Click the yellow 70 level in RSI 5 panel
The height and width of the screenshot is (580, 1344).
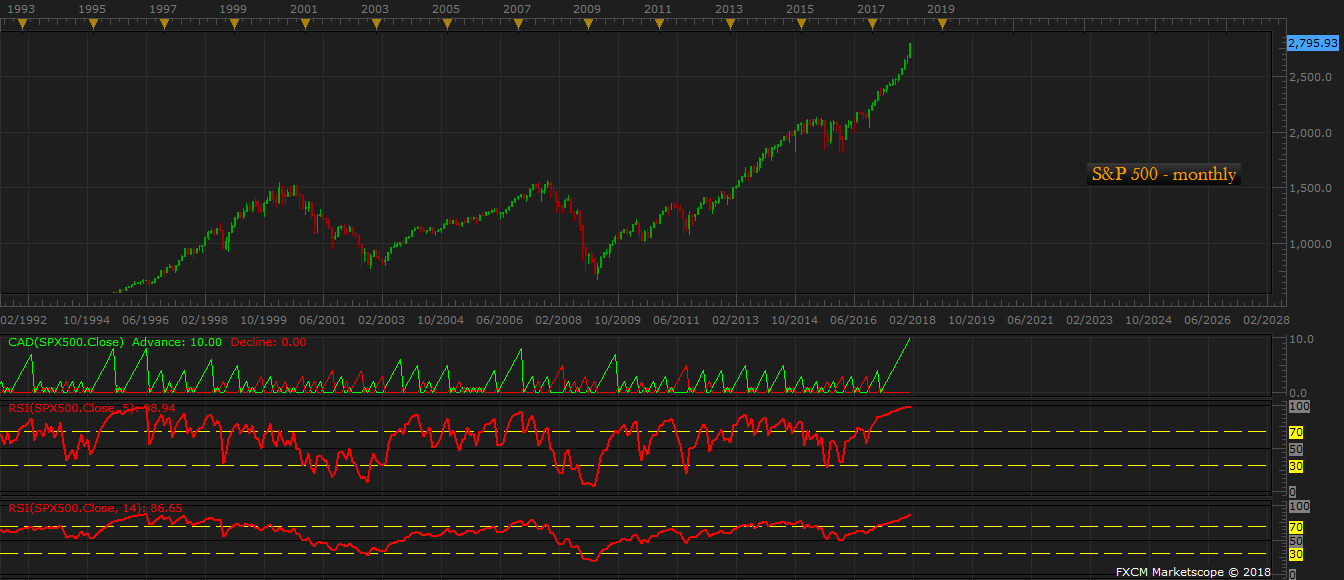coord(1295,432)
